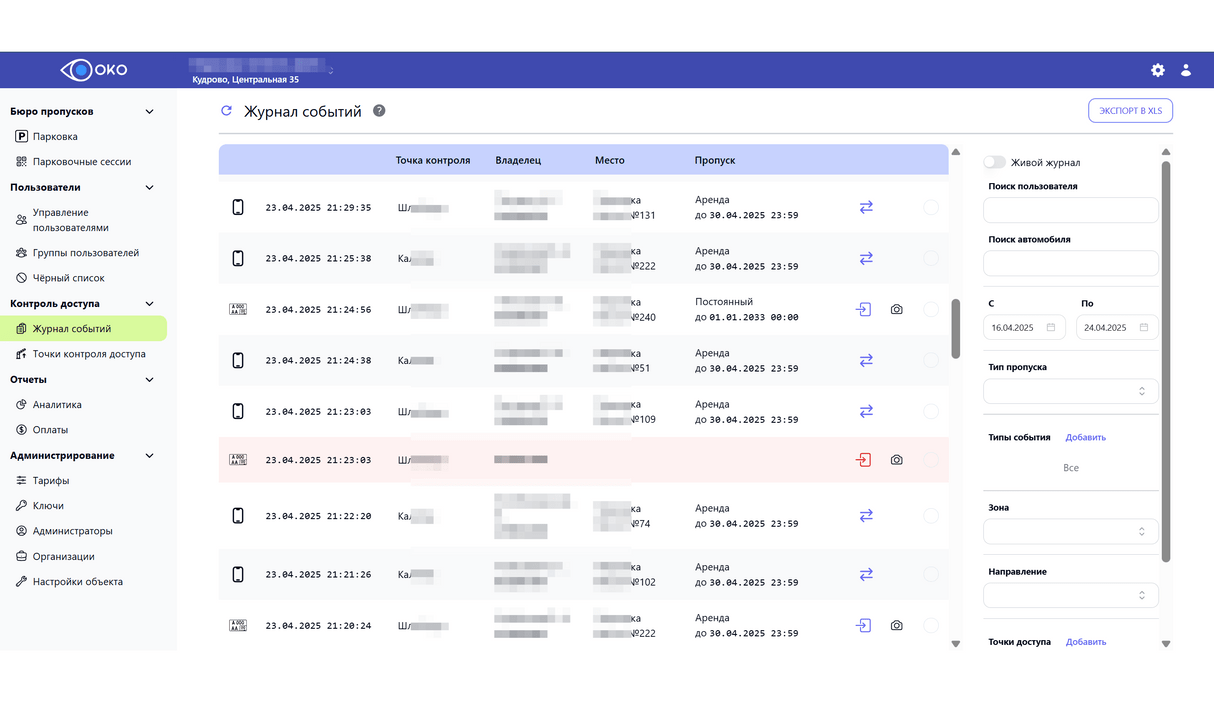Open Парковочные сессии menu item

83,161
